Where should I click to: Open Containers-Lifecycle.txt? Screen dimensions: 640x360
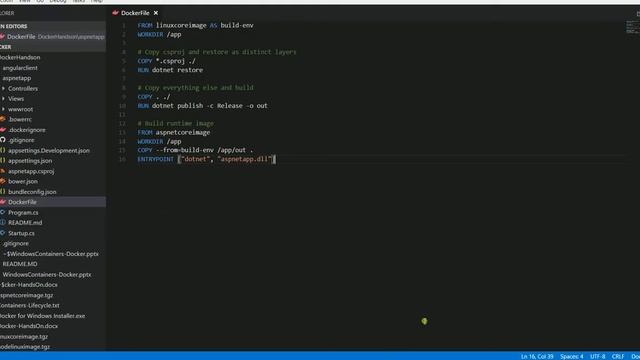tap(29, 305)
